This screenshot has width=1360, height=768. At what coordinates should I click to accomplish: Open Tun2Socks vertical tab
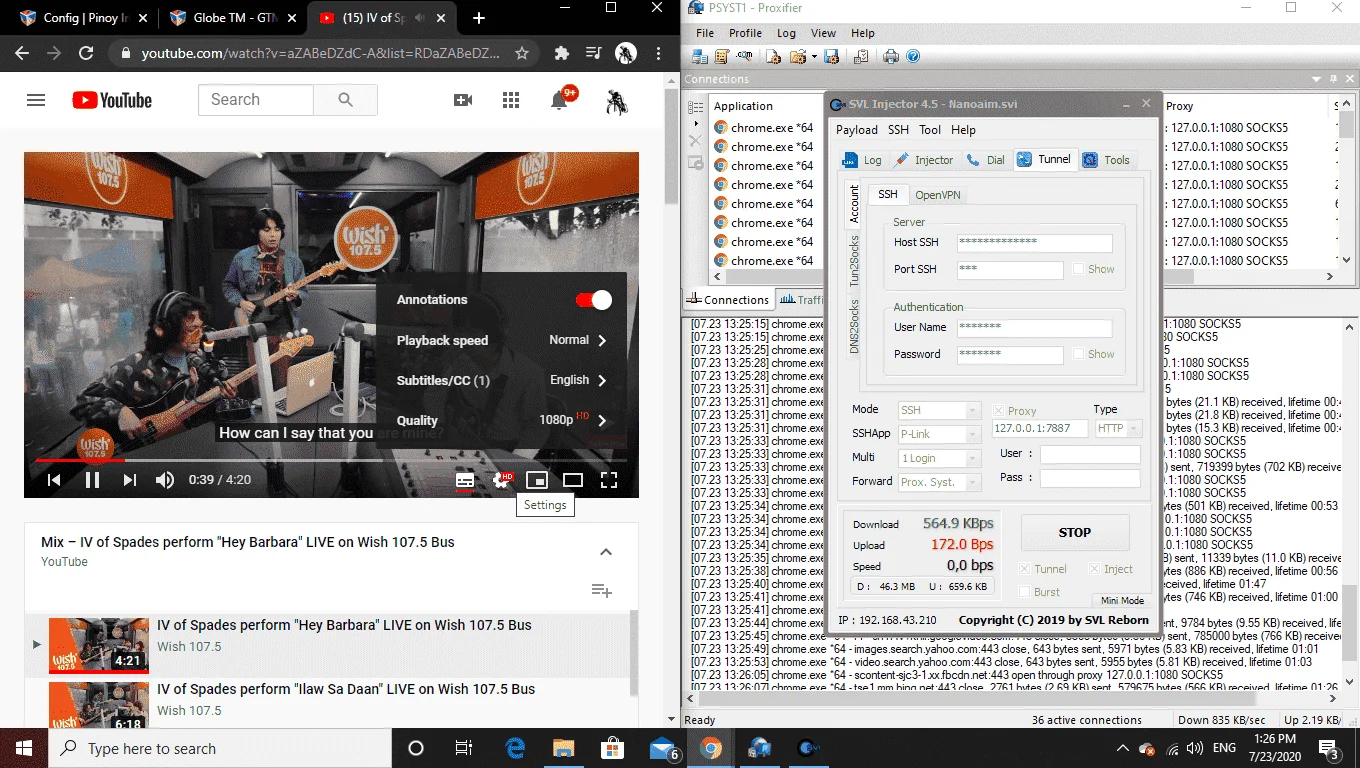coord(854,261)
